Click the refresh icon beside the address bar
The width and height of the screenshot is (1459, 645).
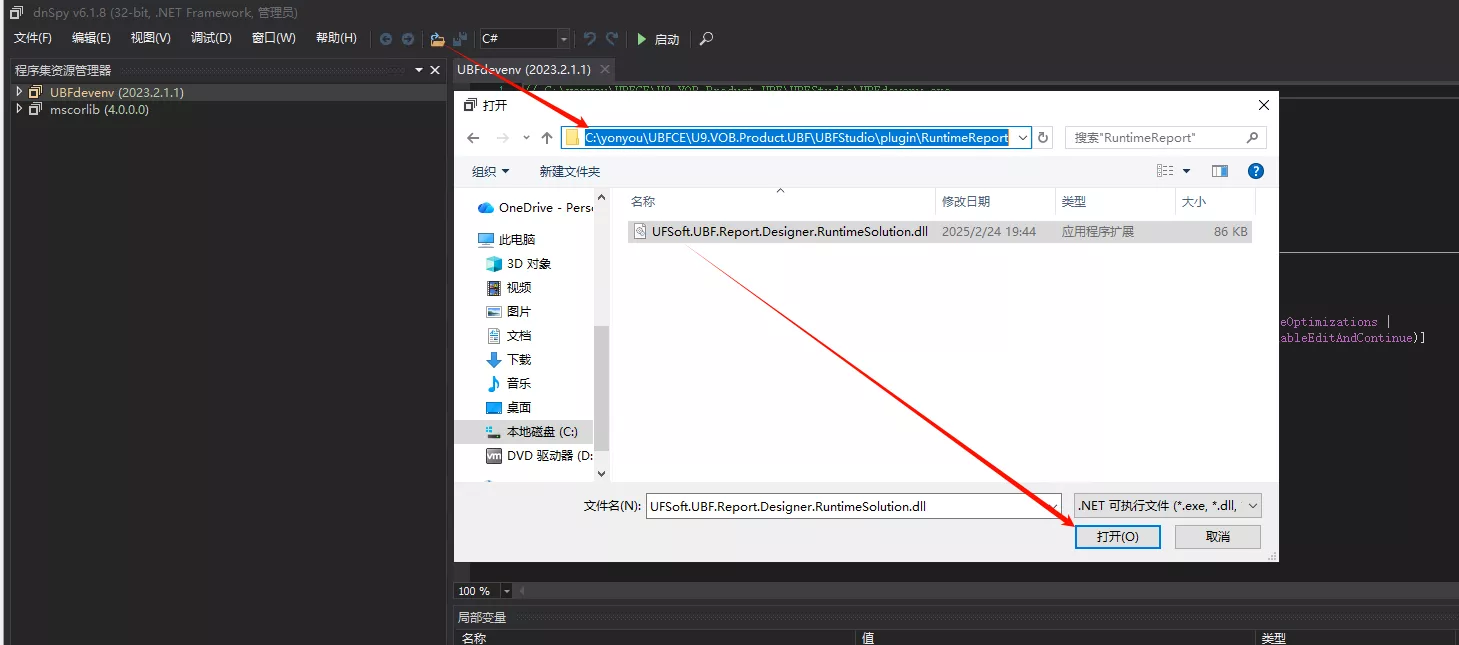tap(1044, 138)
